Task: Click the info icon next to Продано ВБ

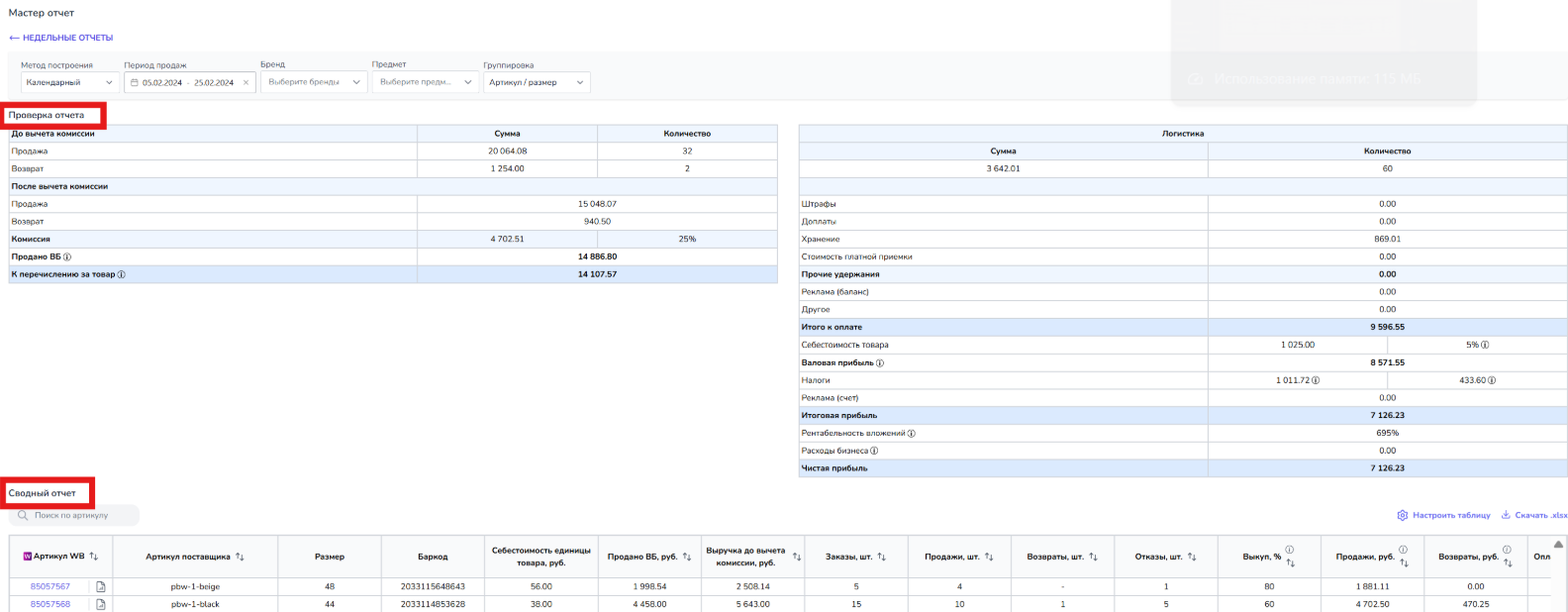Action: pos(67,257)
